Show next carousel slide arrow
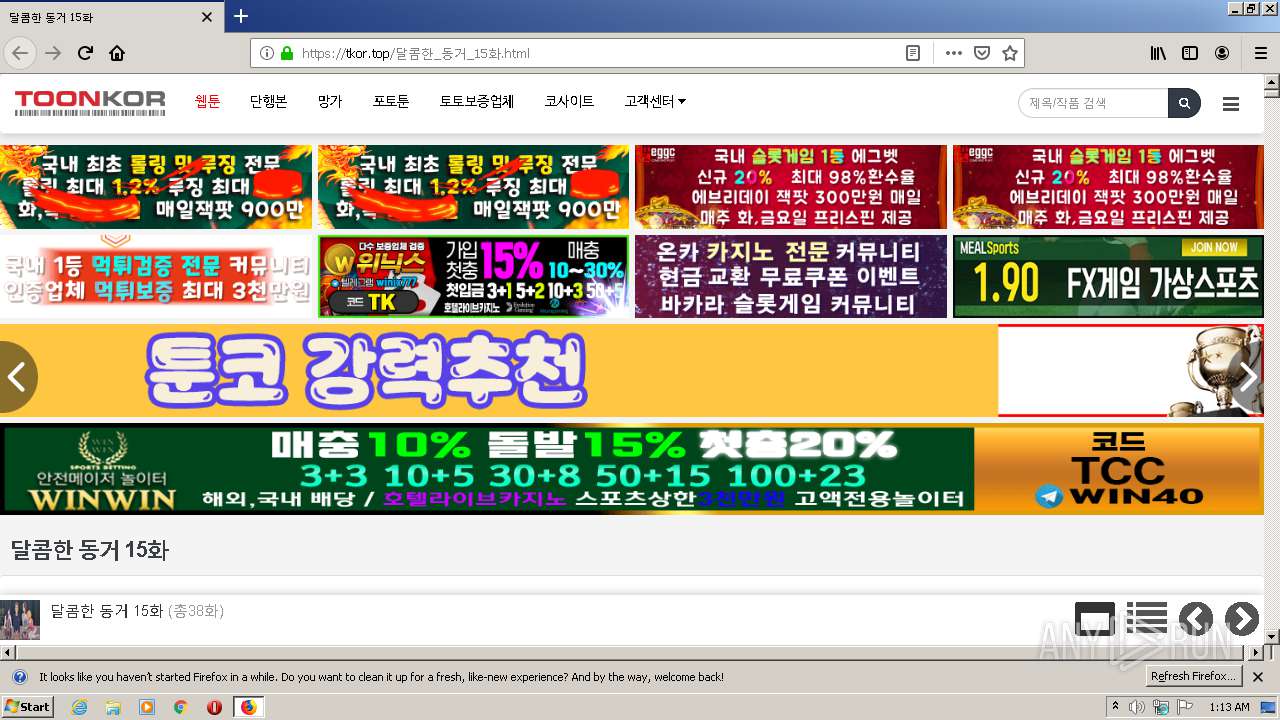This screenshot has height=720, width=1280. tap(1247, 377)
